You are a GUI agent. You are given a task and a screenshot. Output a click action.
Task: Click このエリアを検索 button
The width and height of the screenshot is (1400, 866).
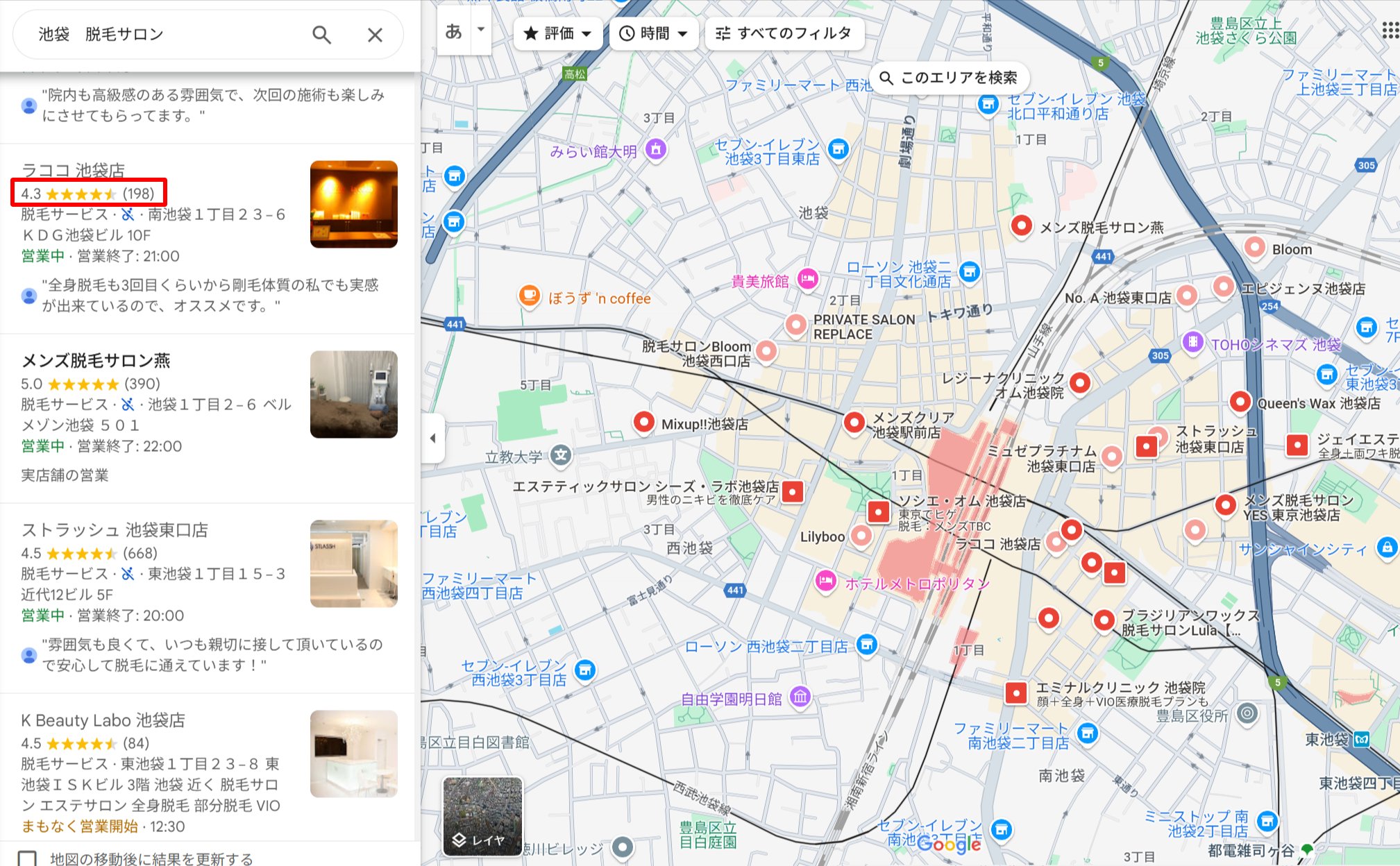click(949, 78)
